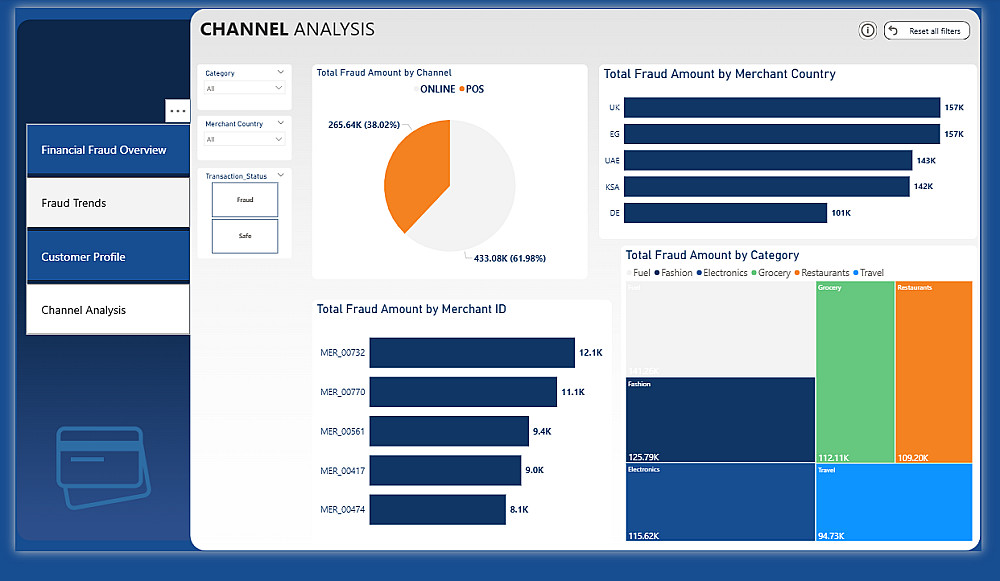Expand the Transaction_Status slicer chevron
The image size is (1000, 581).
click(x=280, y=175)
